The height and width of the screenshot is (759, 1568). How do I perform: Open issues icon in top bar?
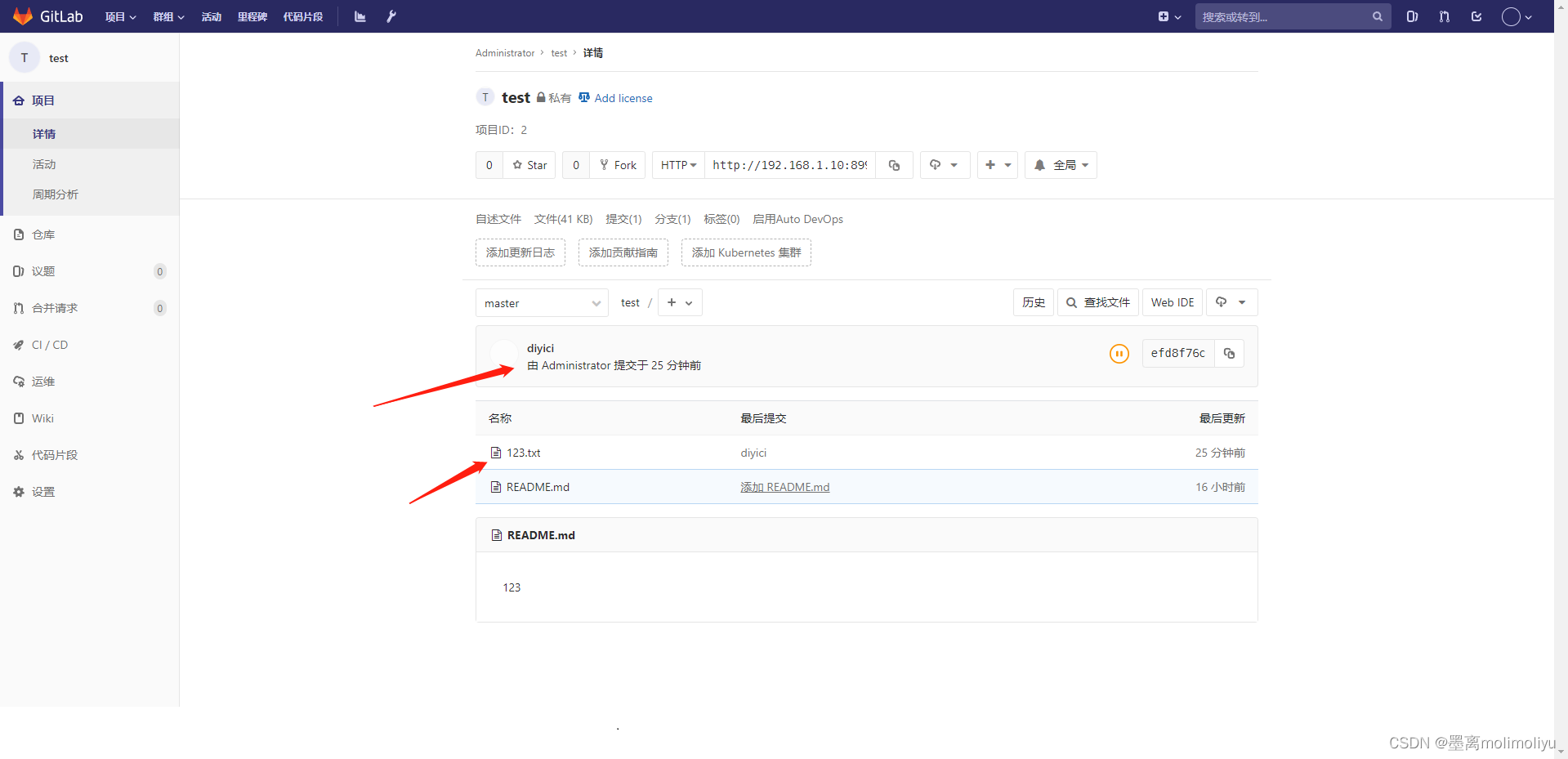coord(1412,16)
